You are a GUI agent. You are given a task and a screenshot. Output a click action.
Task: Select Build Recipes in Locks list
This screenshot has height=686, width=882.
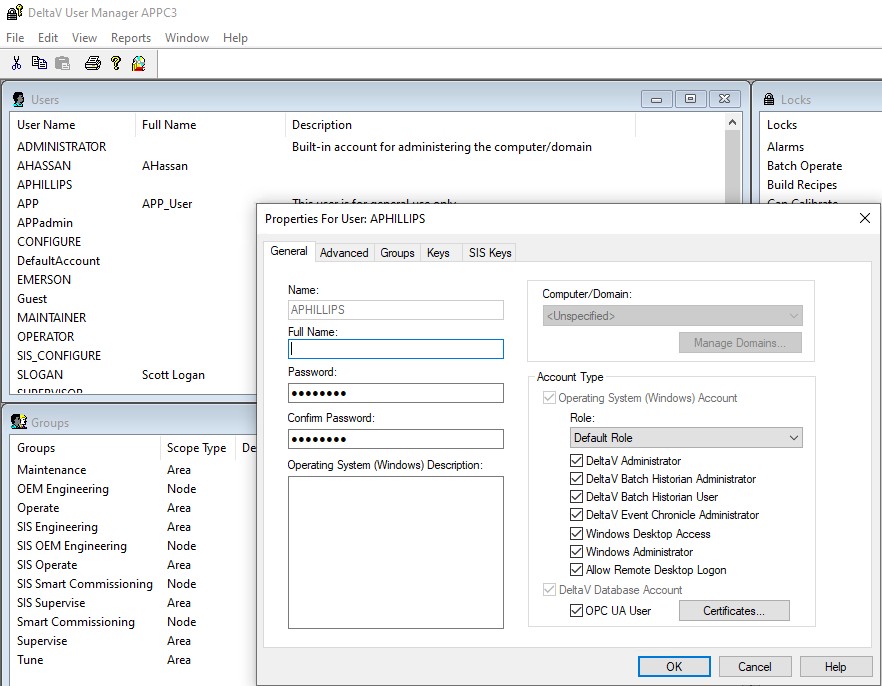(x=802, y=185)
